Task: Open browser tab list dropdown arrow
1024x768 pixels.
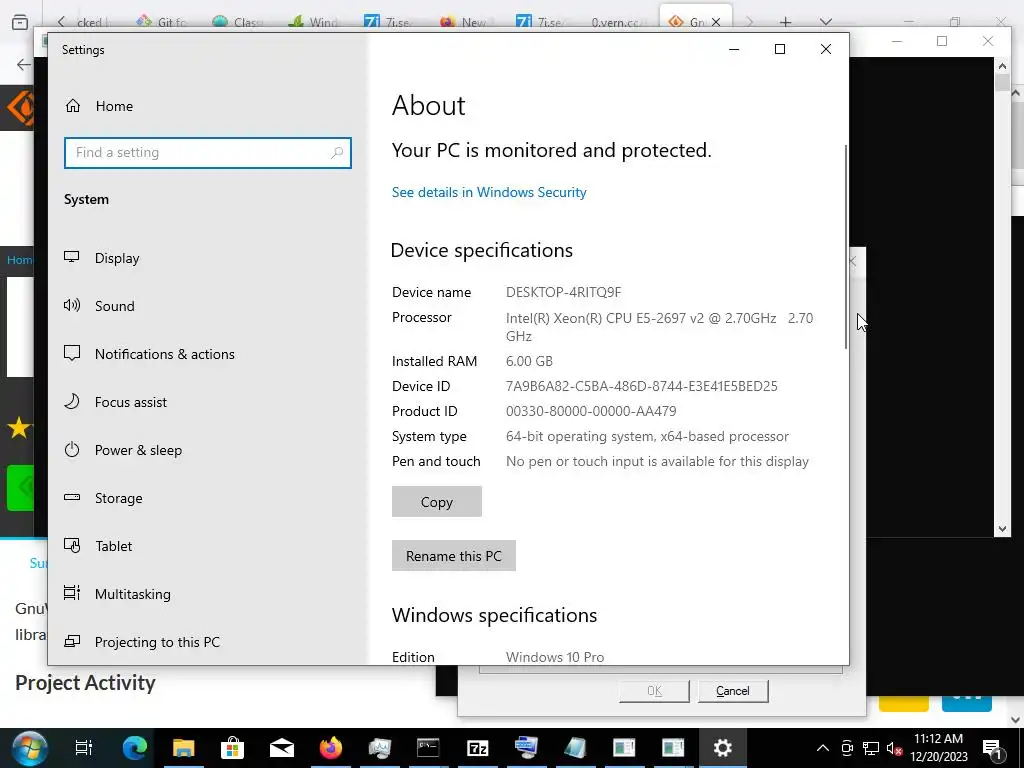Action: (825, 22)
